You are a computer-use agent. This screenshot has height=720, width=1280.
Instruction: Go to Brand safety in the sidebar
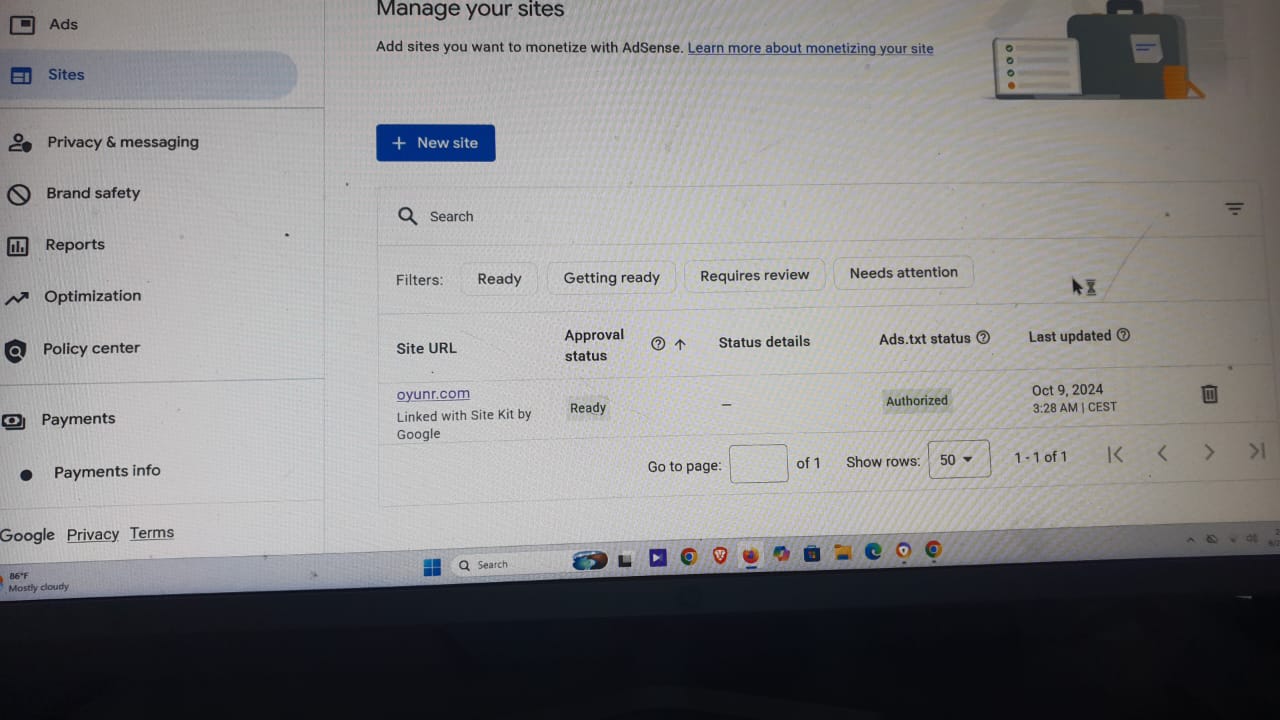click(x=74, y=193)
